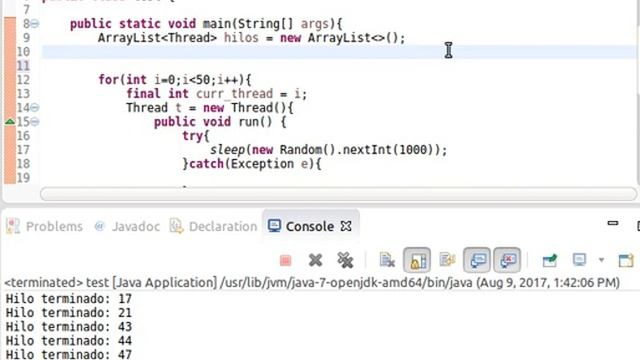Image resolution: width=640 pixels, height=360 pixels.
Task: Click line number 12 in the gutter
Action: tap(23, 80)
